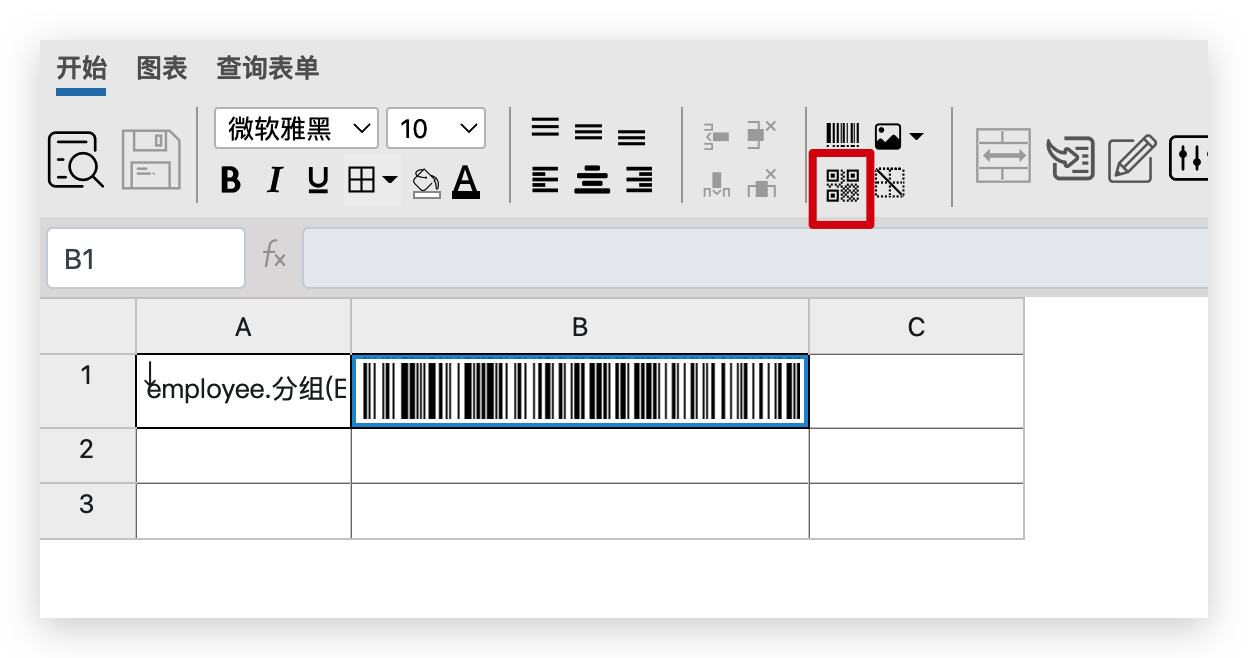Screen dimensions: 1248x658
Task: Select cell A2
Action: point(243,456)
